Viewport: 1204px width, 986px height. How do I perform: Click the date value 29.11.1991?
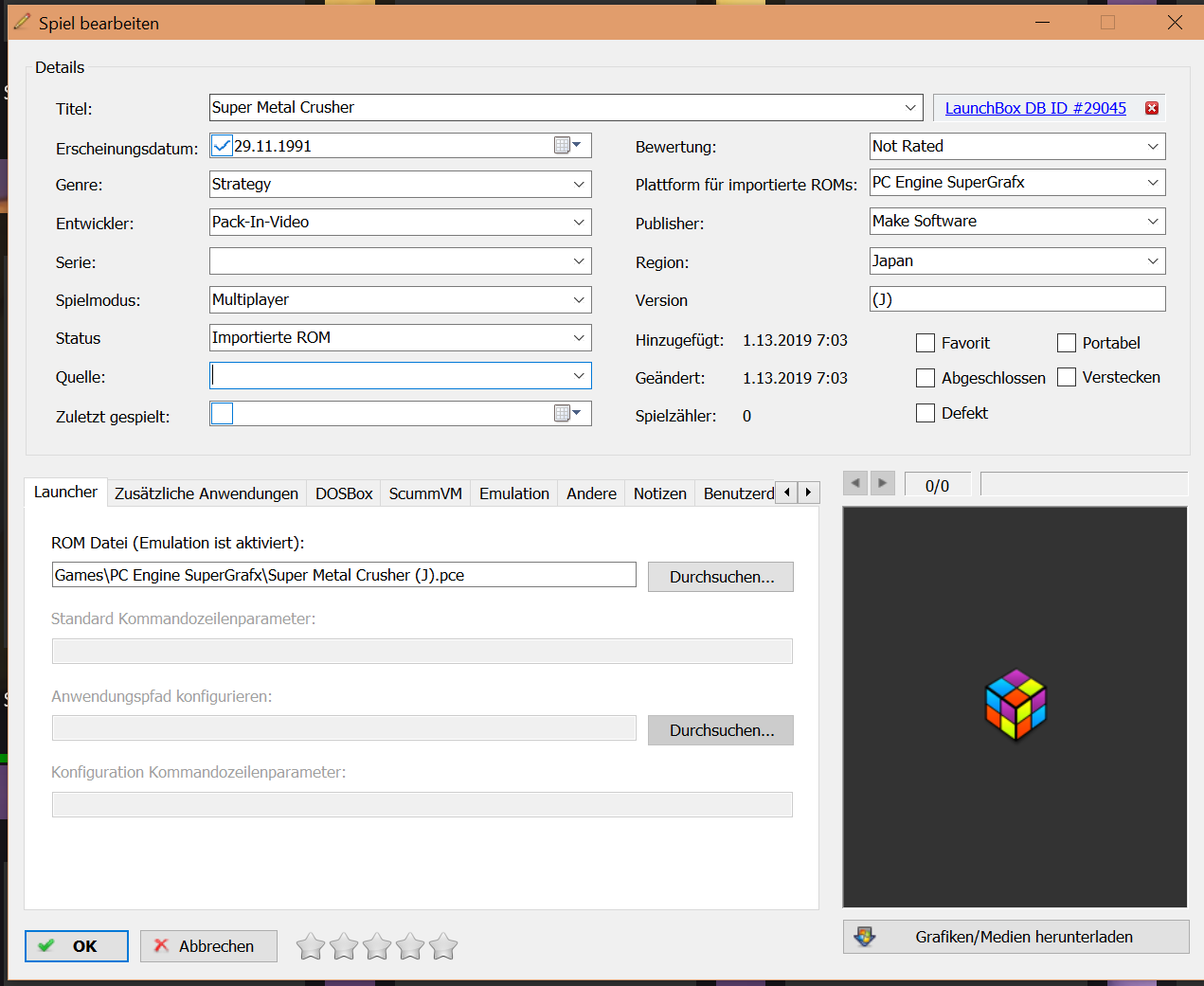click(x=273, y=146)
